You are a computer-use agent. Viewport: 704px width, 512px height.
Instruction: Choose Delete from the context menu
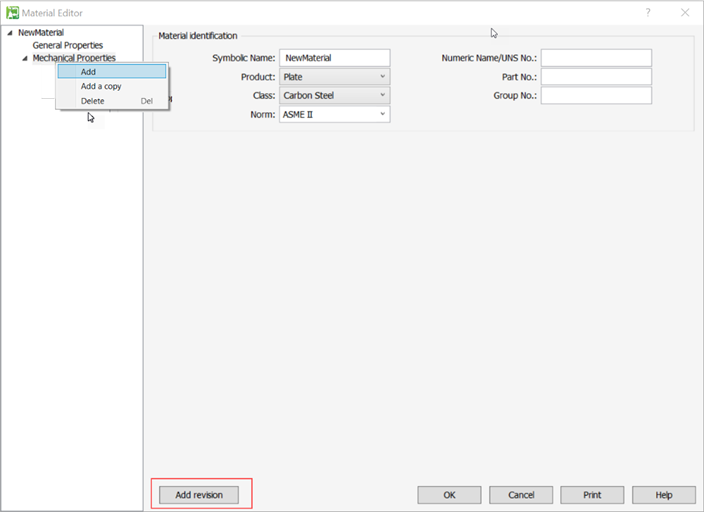click(112, 101)
